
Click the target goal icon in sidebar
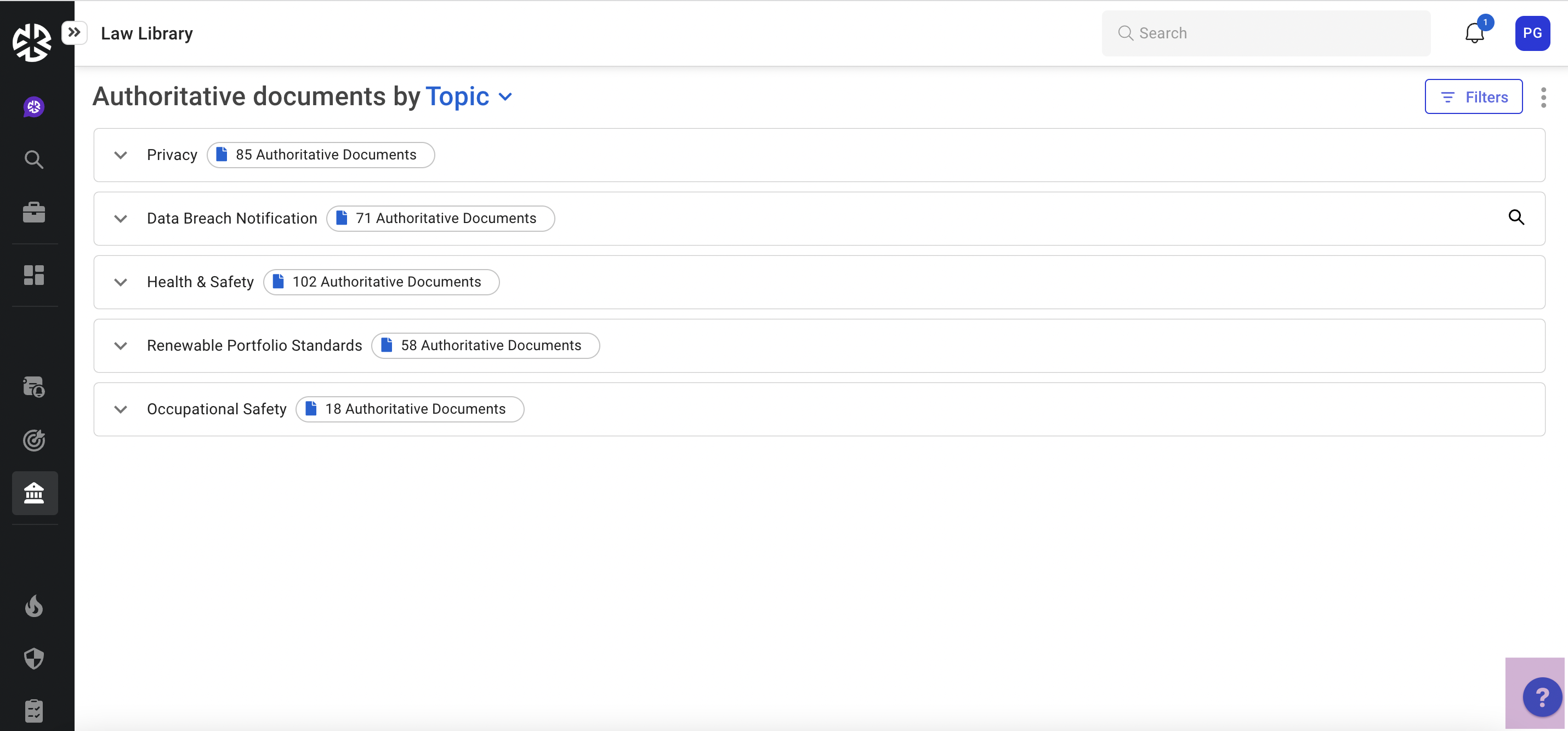34,439
